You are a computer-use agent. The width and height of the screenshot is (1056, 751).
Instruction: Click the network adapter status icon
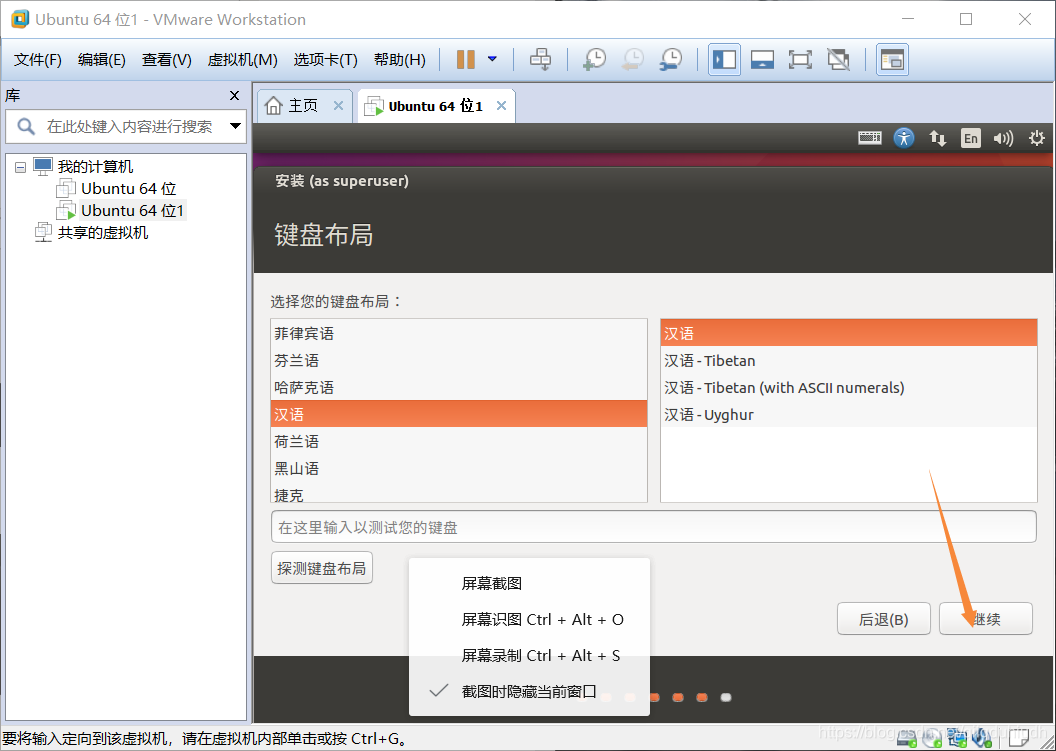point(957,739)
